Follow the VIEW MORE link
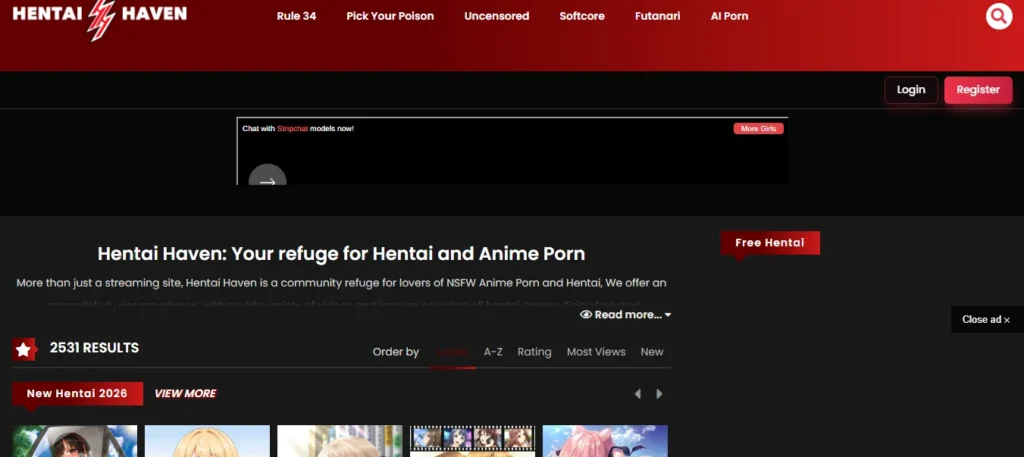 [185, 394]
